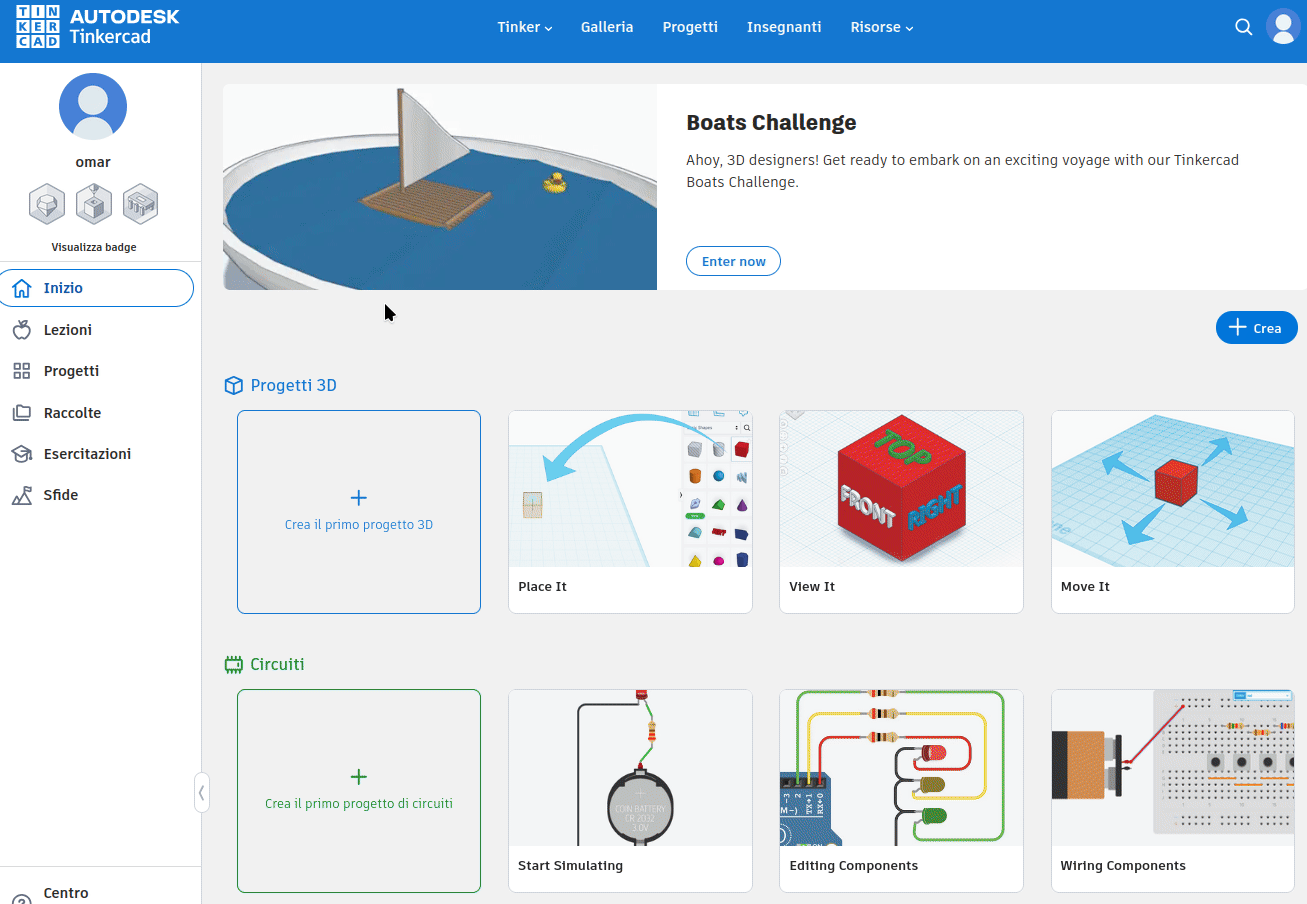Click the graduation cap icon beside Esercitazioni
The height and width of the screenshot is (904, 1307).
coord(22,454)
